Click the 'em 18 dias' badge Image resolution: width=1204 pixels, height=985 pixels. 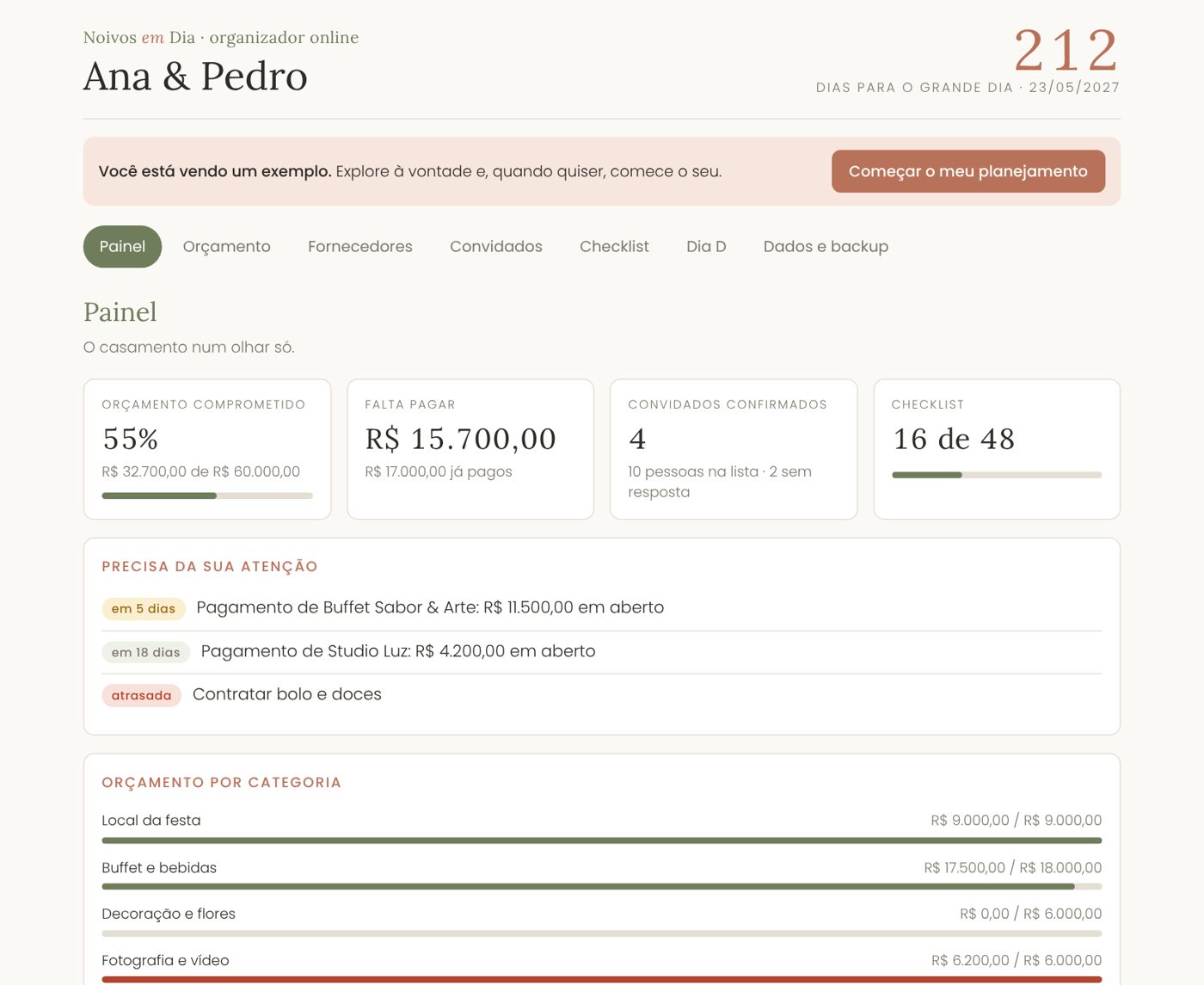coord(145,652)
